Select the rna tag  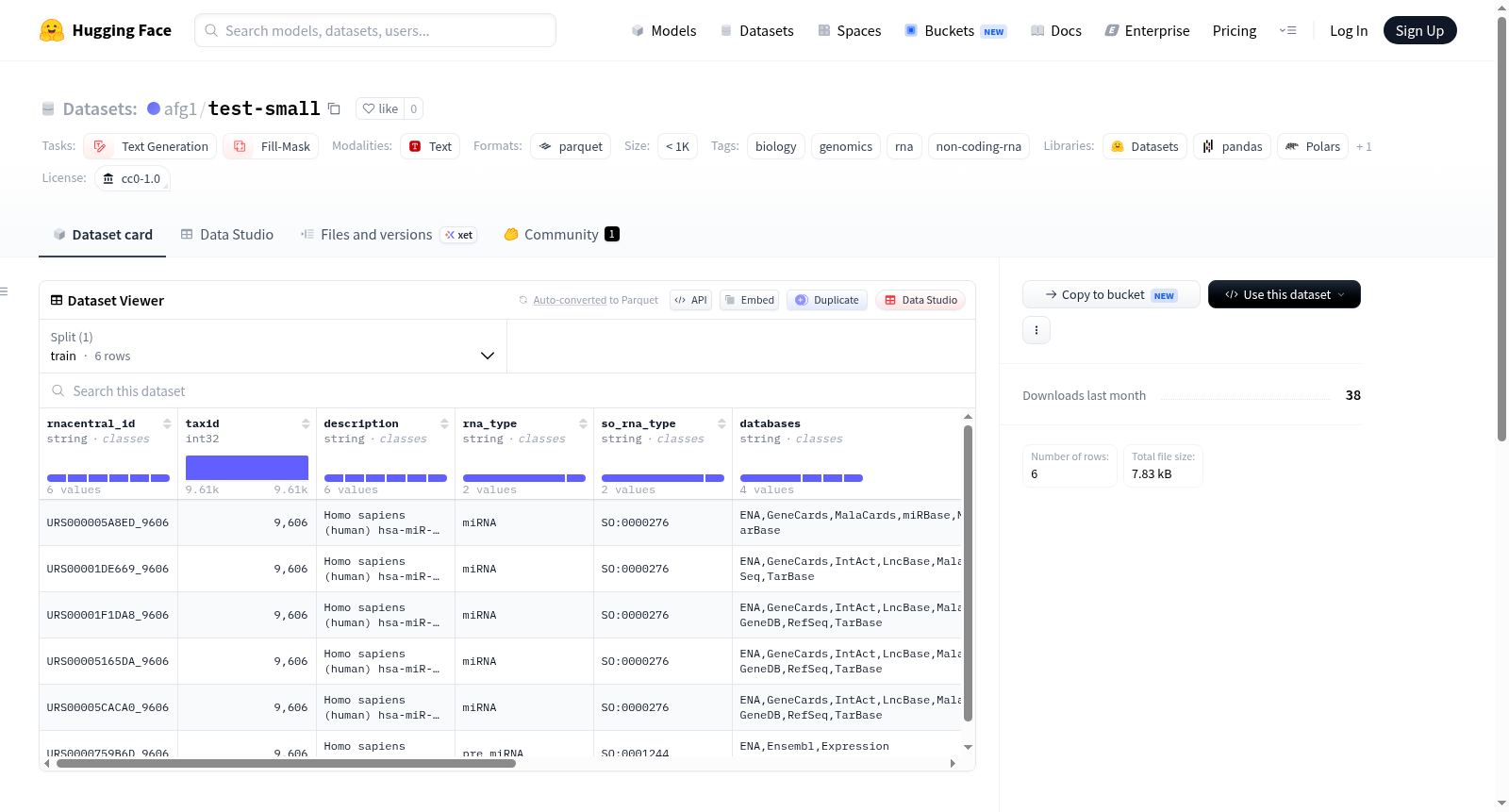(x=904, y=146)
